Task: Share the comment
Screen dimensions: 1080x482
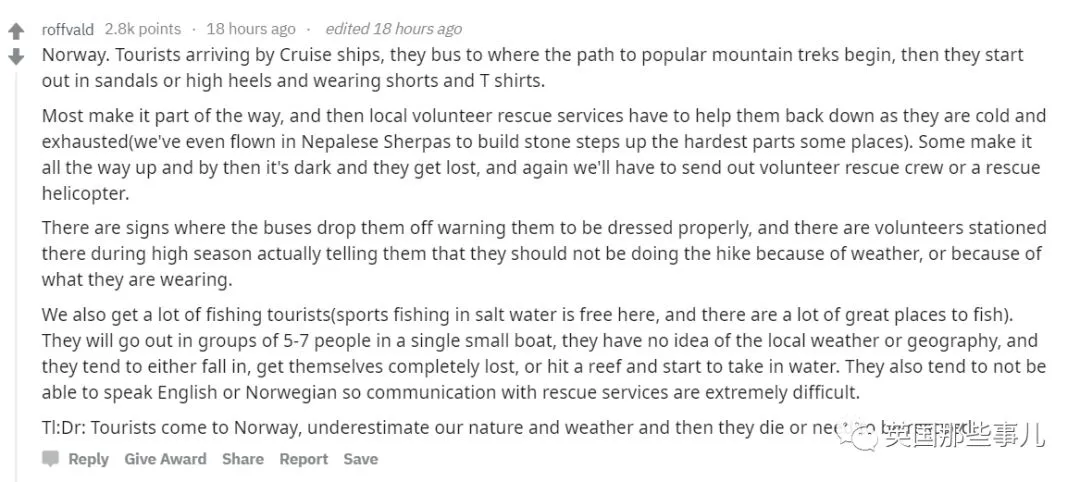Action: pos(242,459)
